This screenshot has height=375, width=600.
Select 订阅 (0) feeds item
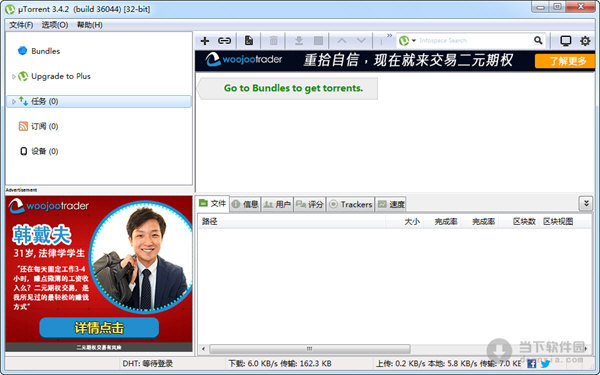coord(45,126)
